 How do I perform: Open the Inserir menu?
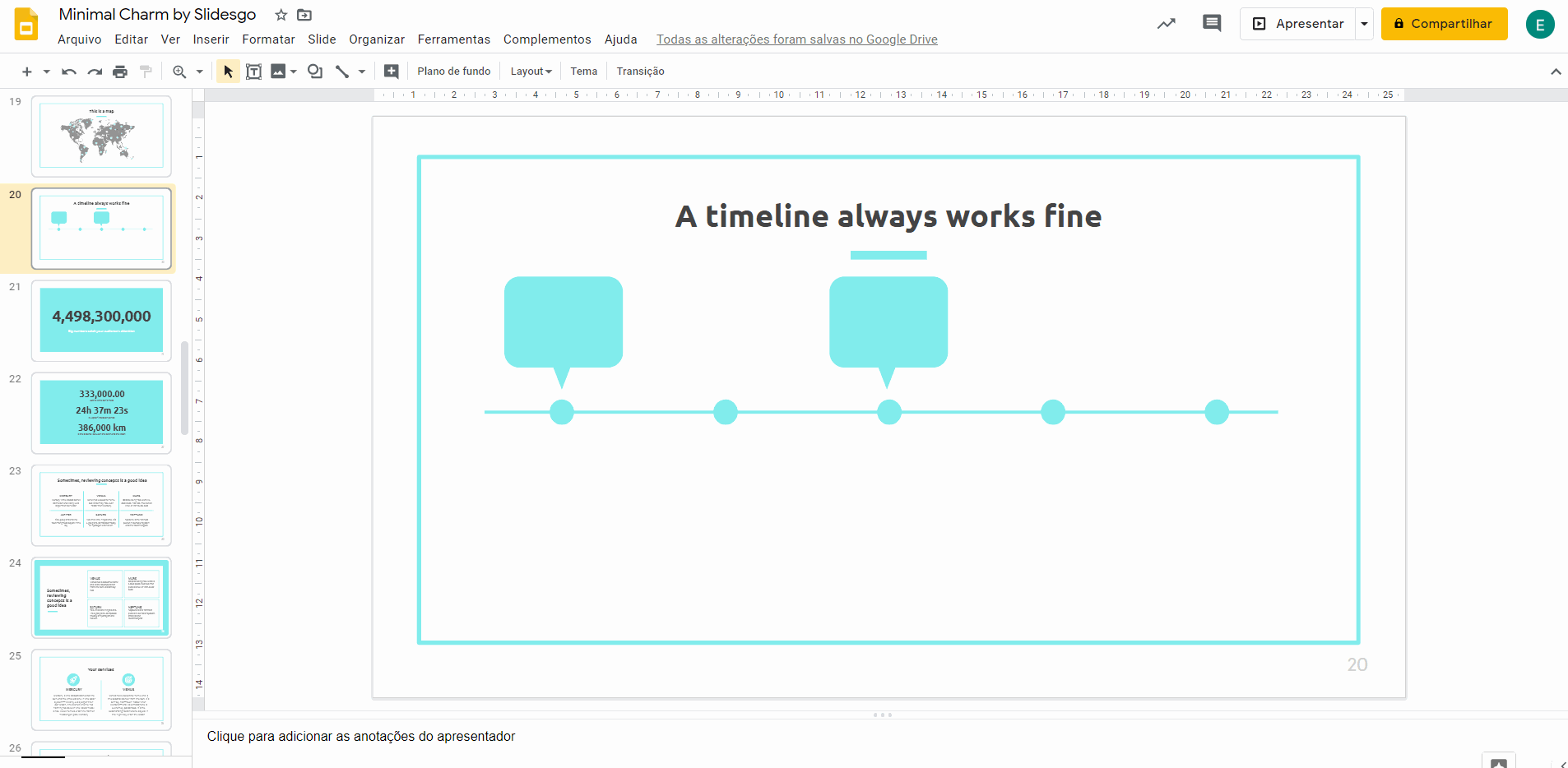click(211, 39)
